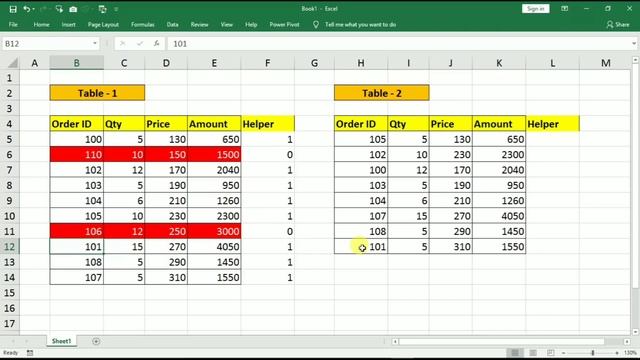Click the Cancel X icon in formula bar
The height and width of the screenshot is (360, 640).
tap(122, 44)
